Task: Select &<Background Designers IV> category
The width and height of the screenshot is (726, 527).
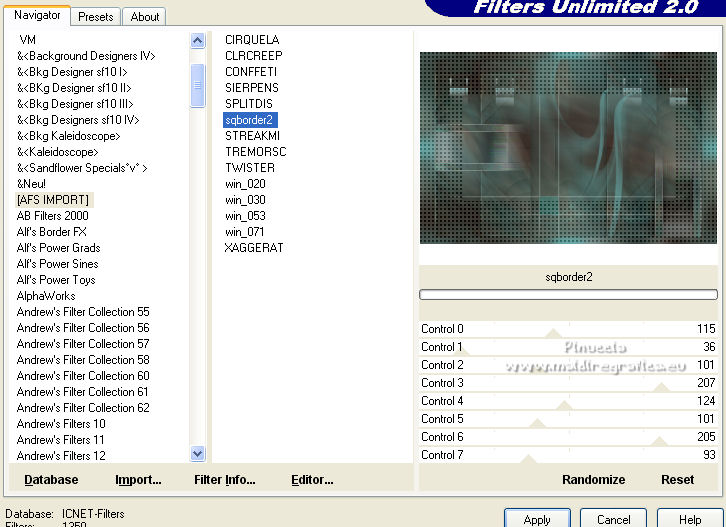Action: click(x=86, y=56)
